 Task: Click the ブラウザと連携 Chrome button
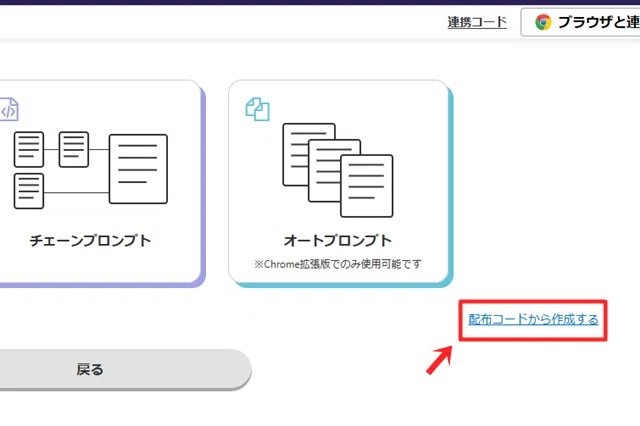tap(580, 22)
